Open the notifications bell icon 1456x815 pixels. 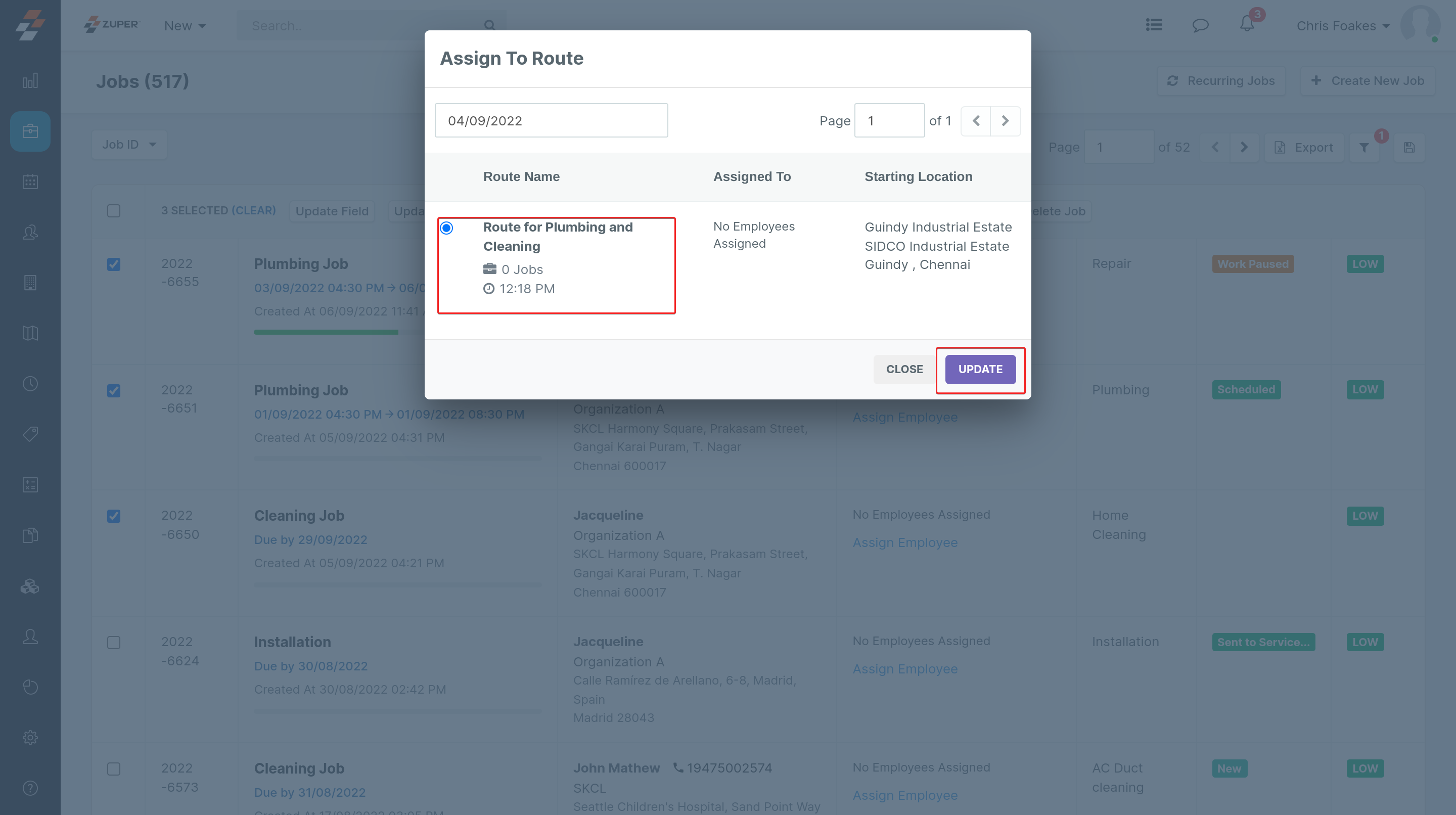[x=1246, y=24]
